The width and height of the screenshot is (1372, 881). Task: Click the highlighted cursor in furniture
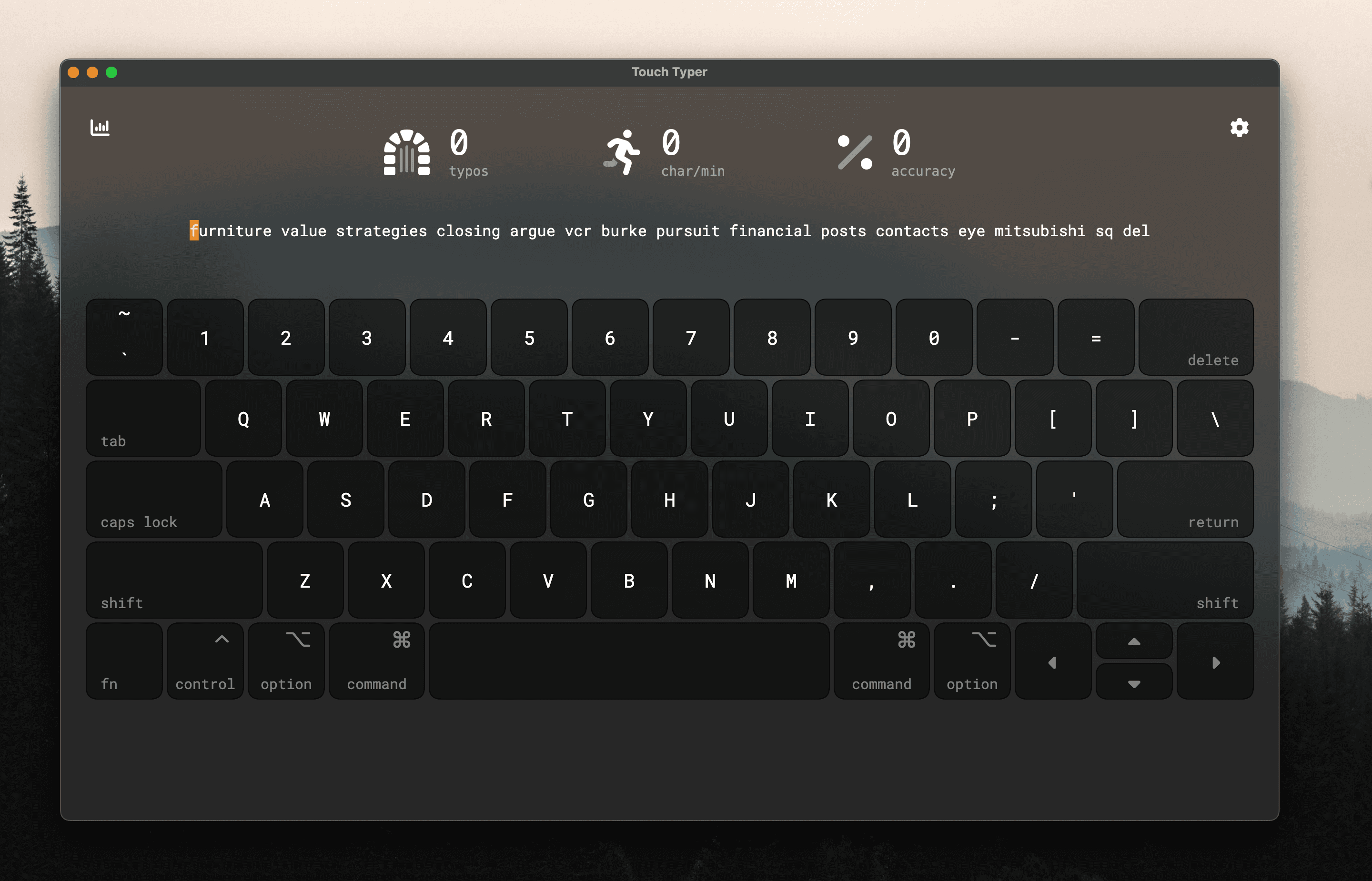194,230
